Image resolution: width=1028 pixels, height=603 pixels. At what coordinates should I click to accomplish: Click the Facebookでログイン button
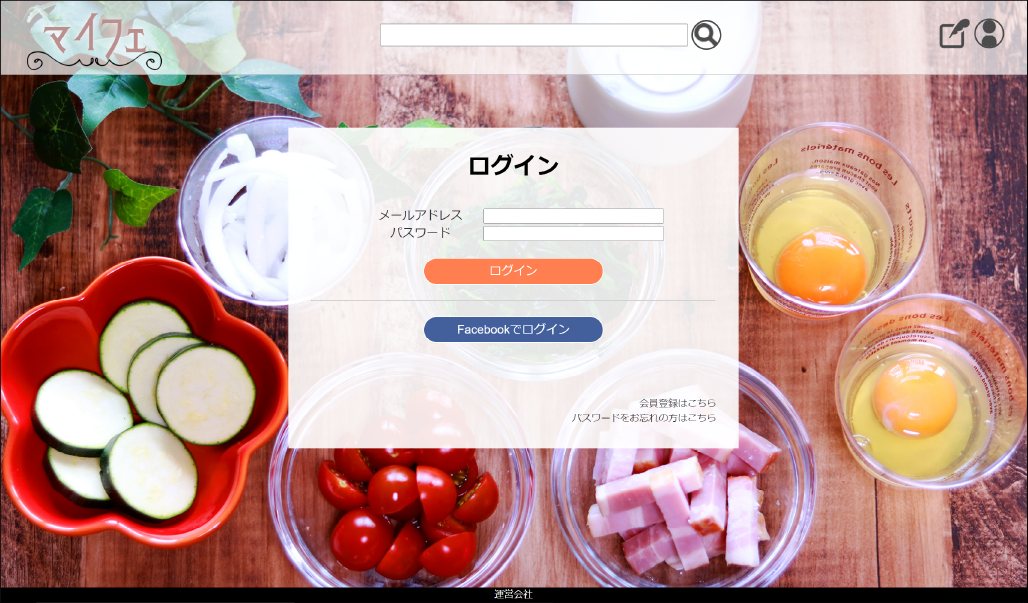(513, 330)
